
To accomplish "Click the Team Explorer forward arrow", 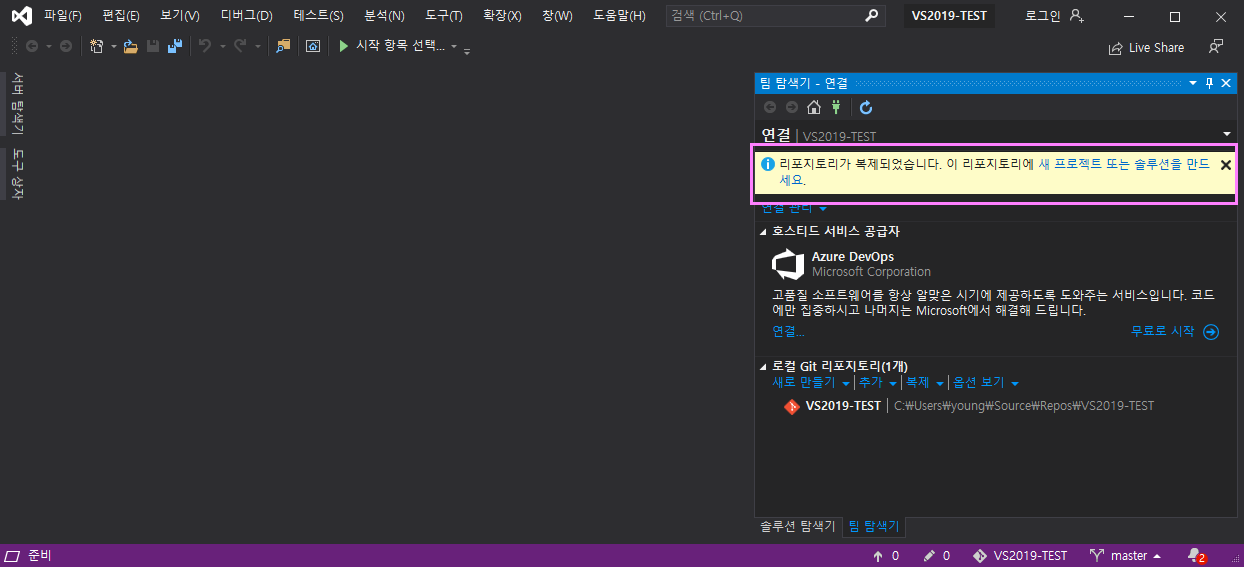I will [792, 107].
